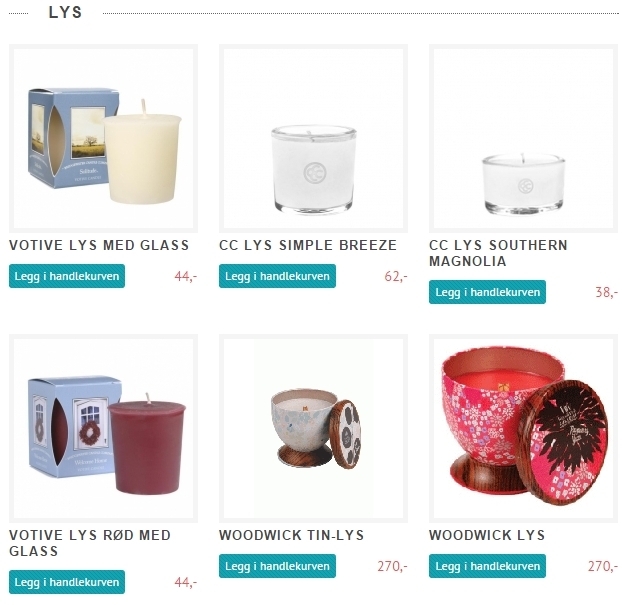
Task: Open the pink Woodwick Lys product image
Action: point(523,428)
